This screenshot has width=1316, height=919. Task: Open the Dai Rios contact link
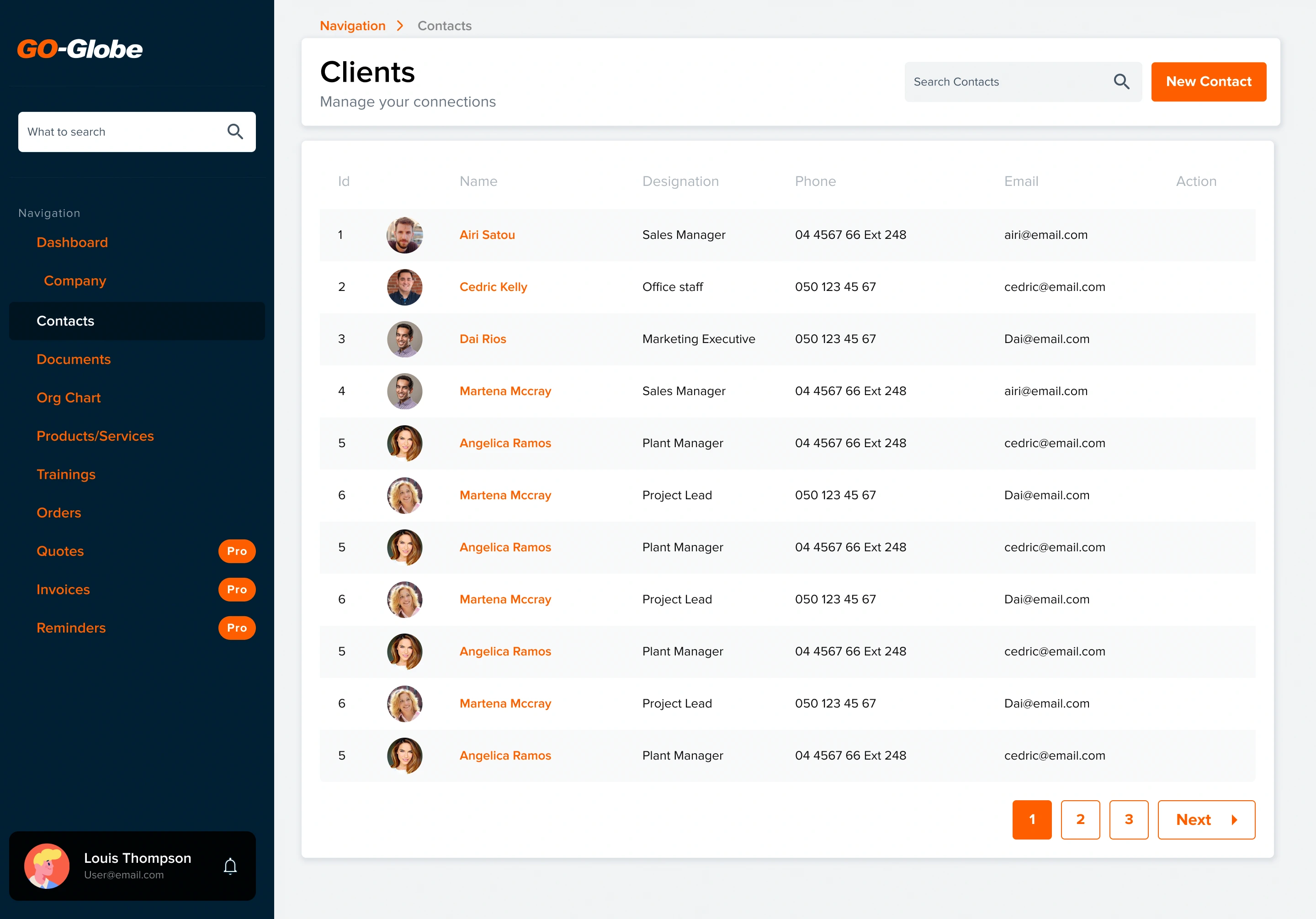tap(483, 339)
